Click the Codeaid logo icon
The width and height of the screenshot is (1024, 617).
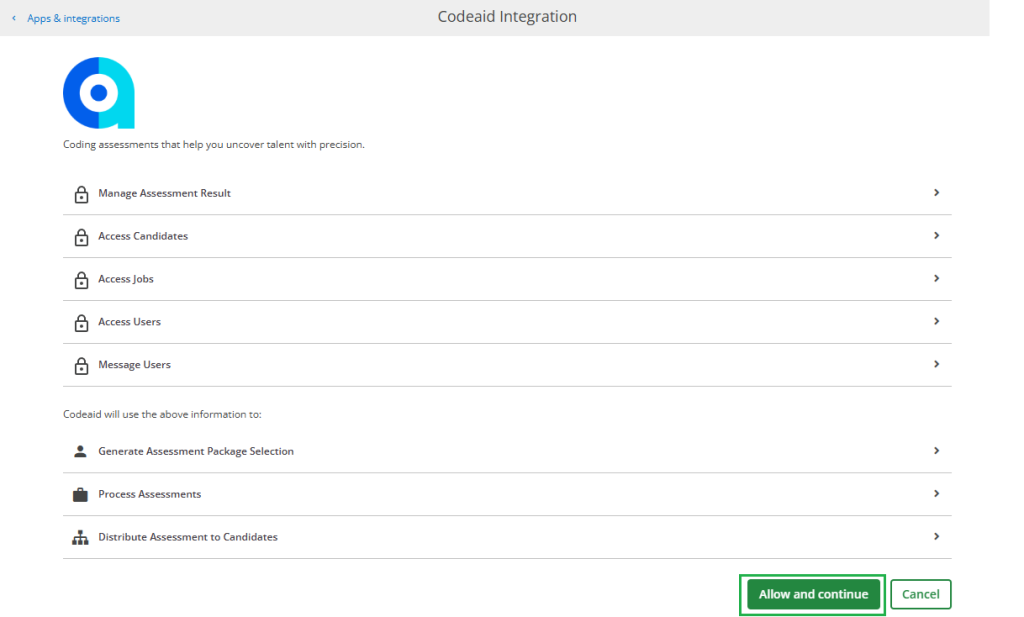(x=99, y=93)
